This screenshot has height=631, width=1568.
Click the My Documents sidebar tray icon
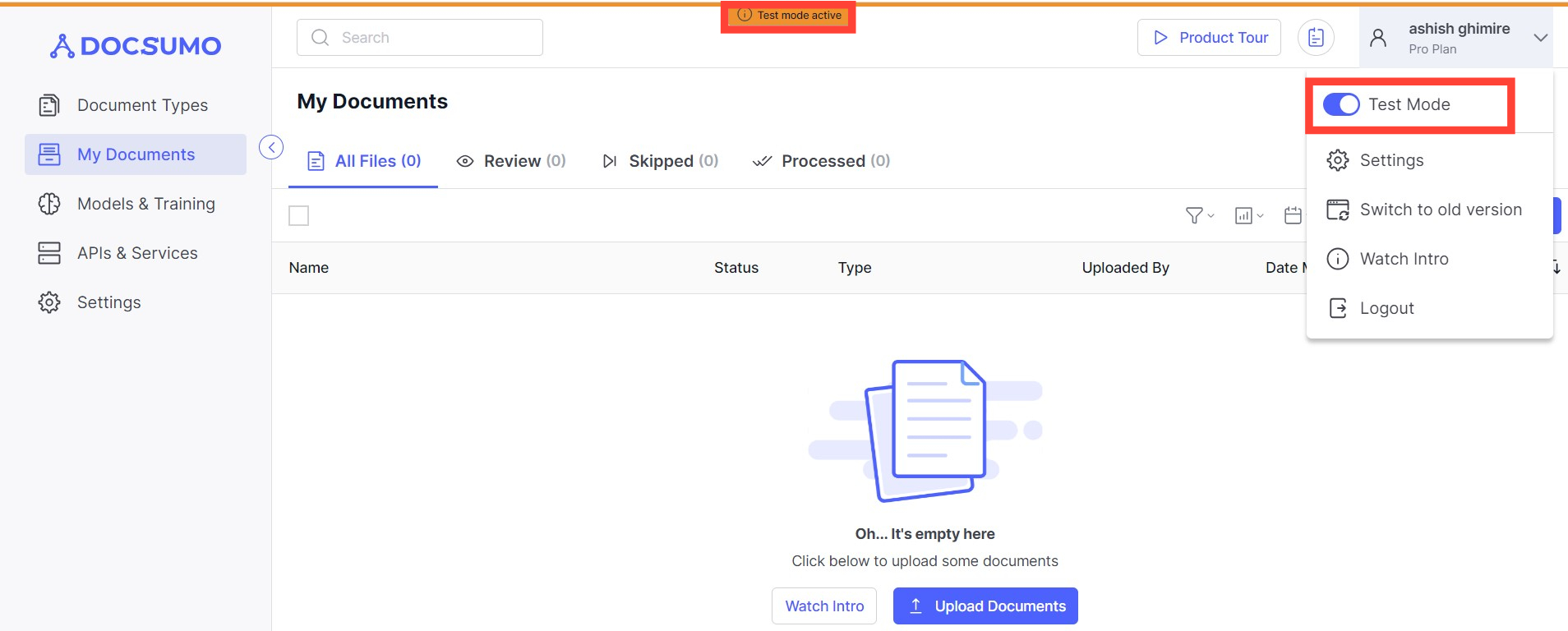49,154
